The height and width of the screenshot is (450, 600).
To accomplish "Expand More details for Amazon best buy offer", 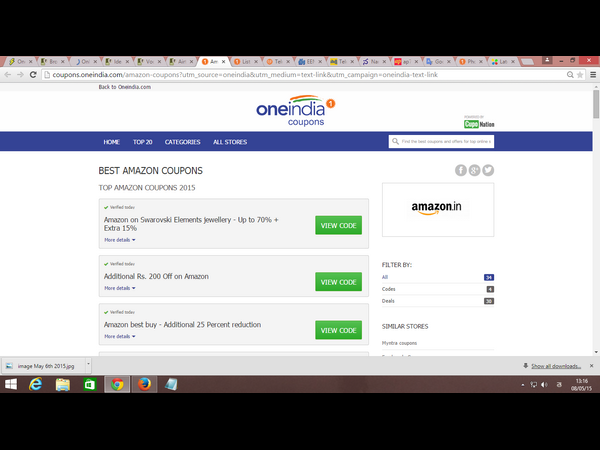I will [119, 336].
